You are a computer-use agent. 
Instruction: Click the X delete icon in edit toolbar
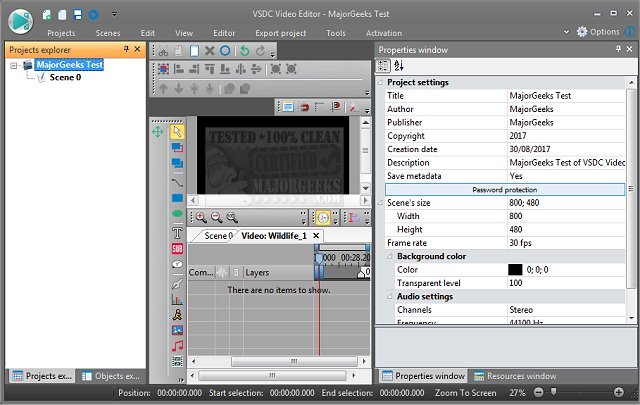pyautogui.click(x=209, y=51)
